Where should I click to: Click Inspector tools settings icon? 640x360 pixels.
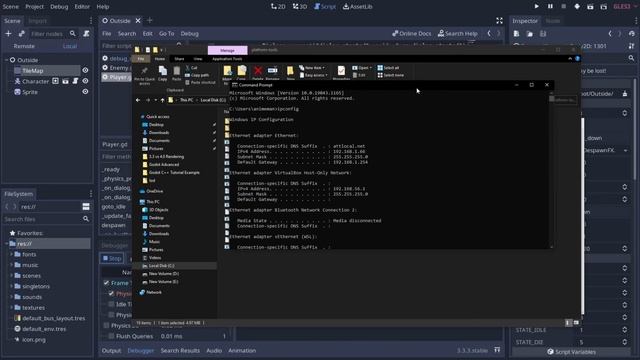tap(631, 46)
